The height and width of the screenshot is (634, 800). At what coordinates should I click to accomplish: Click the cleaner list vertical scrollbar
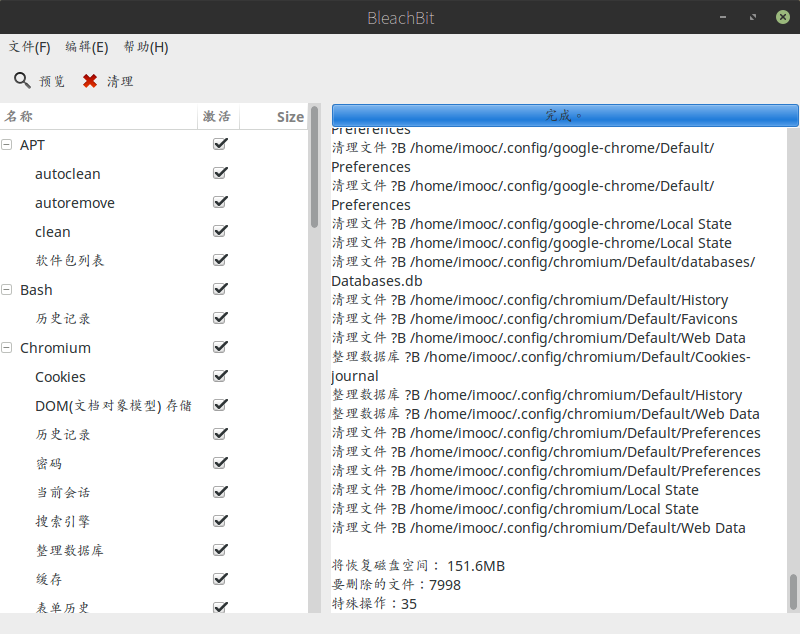(x=314, y=170)
